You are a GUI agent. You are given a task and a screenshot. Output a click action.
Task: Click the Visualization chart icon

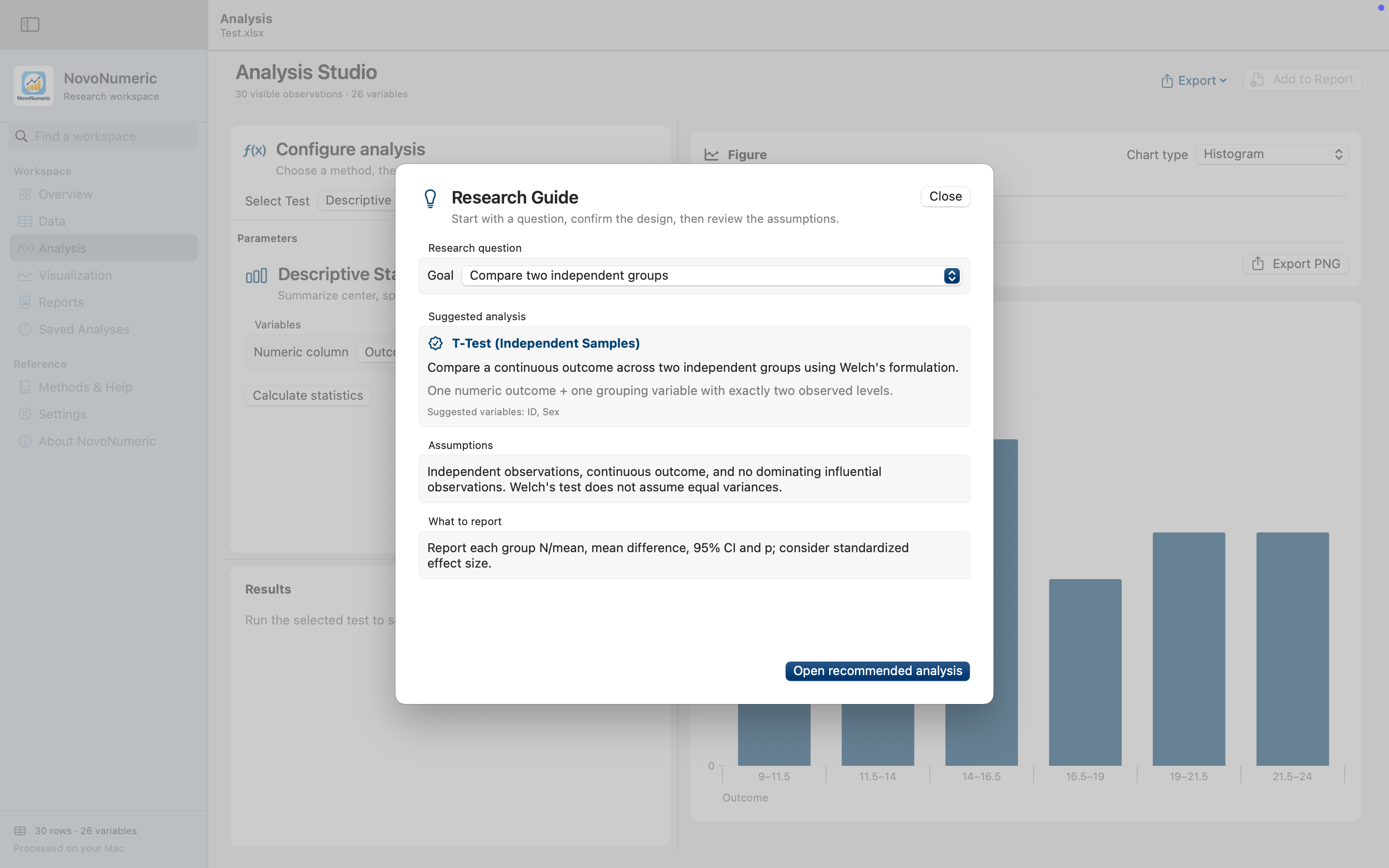pos(25,275)
